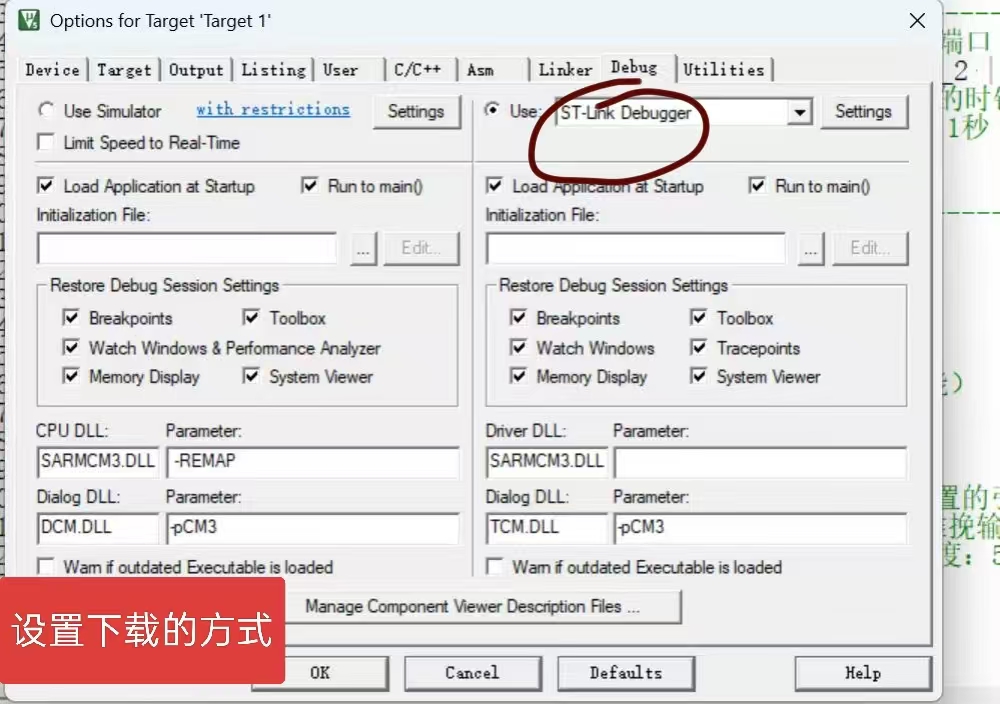Image resolution: width=1000 pixels, height=704 pixels.
Task: Click the ST-Link Initialization File field
Action: [635, 248]
